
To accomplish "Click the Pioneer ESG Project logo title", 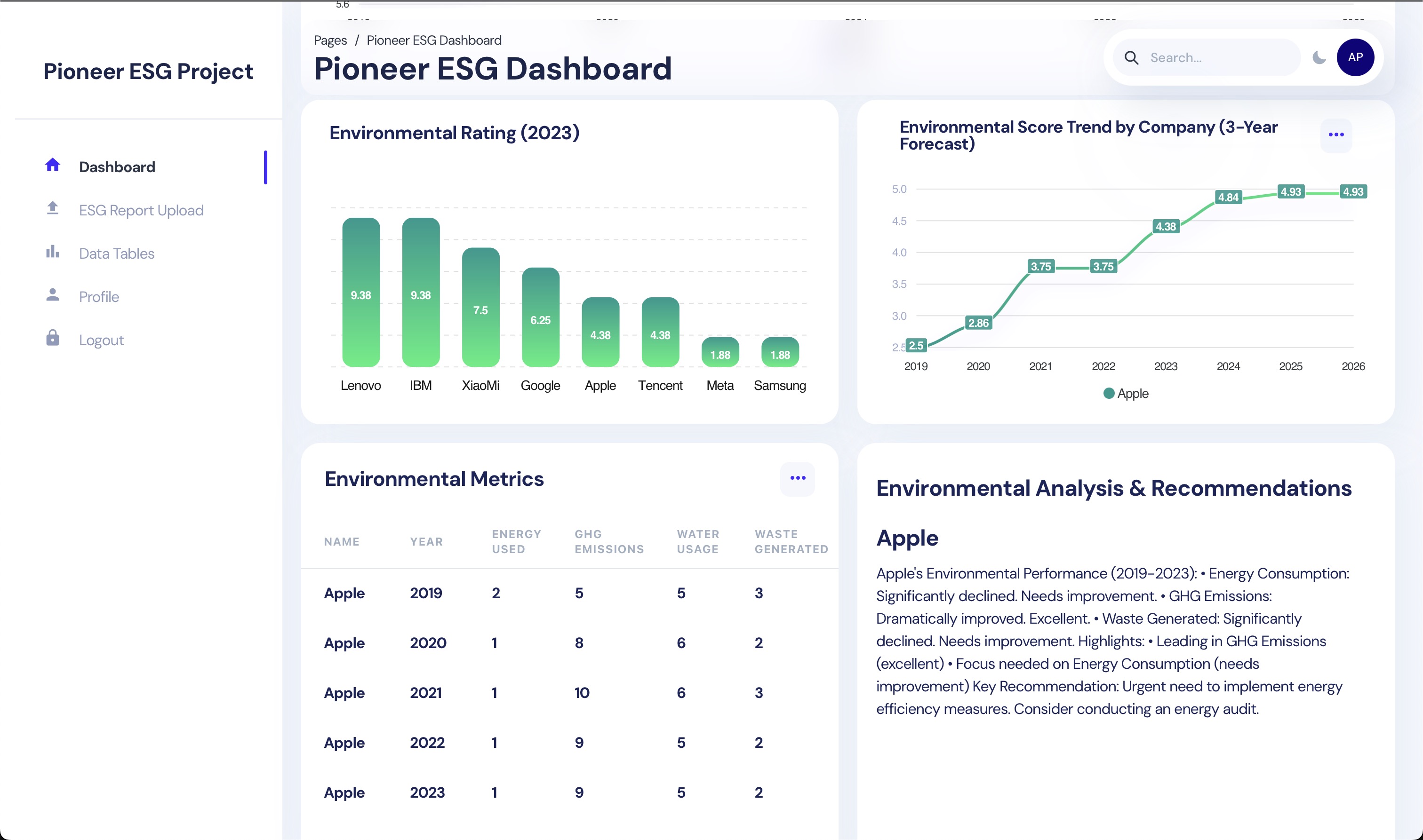I will point(148,71).
